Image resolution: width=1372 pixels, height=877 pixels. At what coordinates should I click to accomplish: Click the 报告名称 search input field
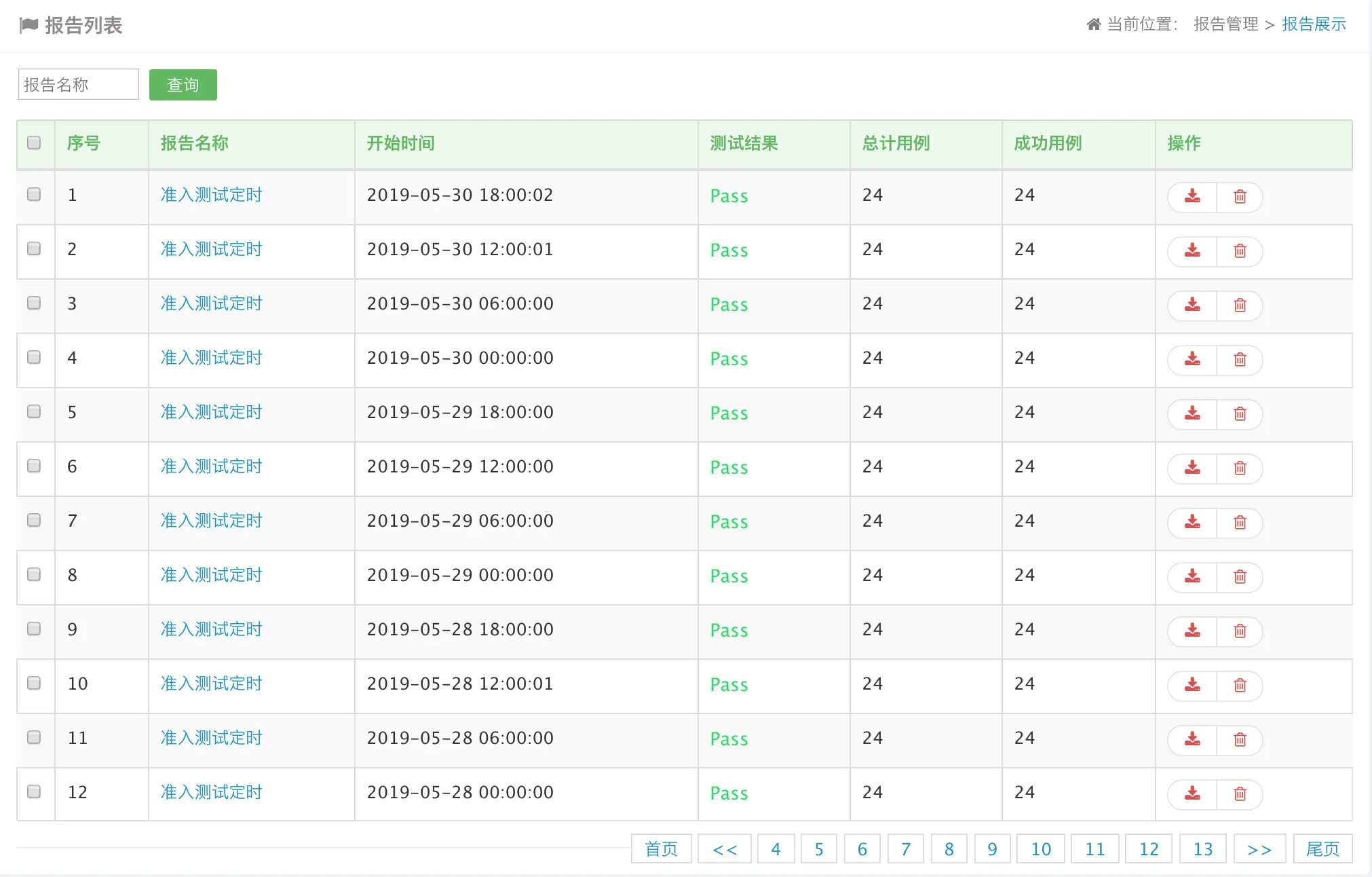coord(78,85)
